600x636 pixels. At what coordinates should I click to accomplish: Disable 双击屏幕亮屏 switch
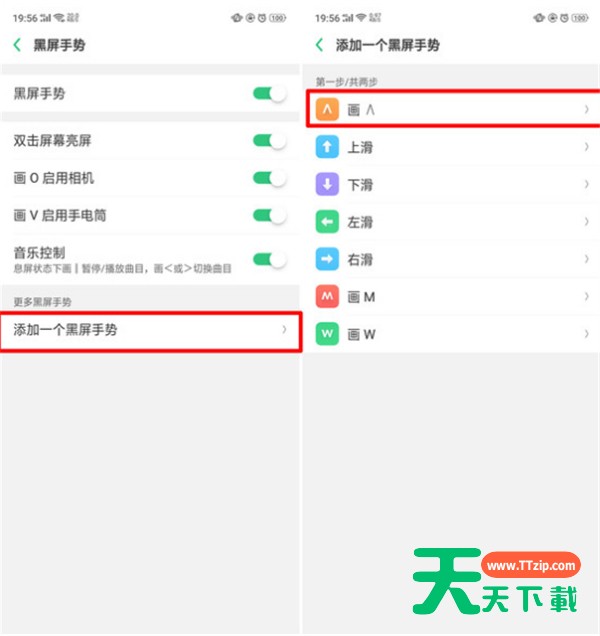(x=270, y=141)
